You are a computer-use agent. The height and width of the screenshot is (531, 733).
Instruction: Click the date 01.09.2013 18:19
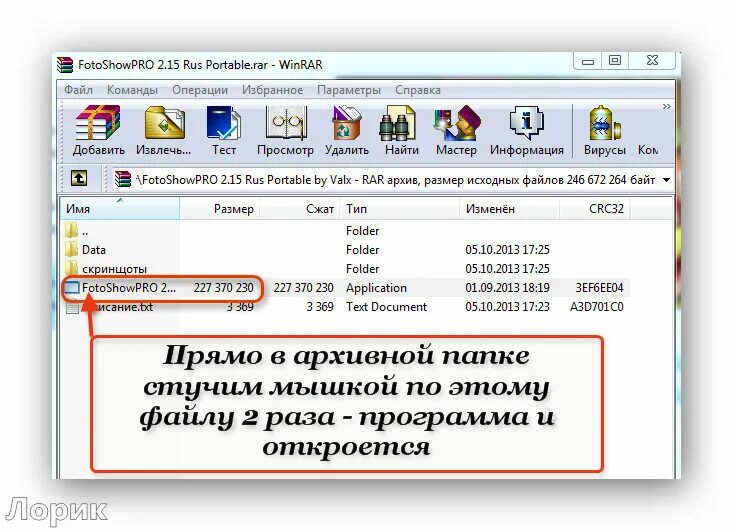click(x=507, y=287)
